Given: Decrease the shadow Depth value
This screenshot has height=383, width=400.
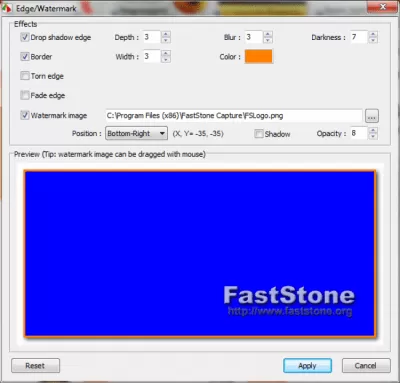Looking at the screenshot, I should tap(166, 40).
